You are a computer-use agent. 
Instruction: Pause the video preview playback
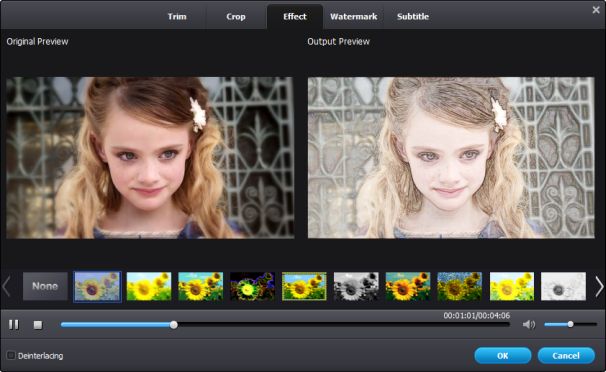[14, 324]
